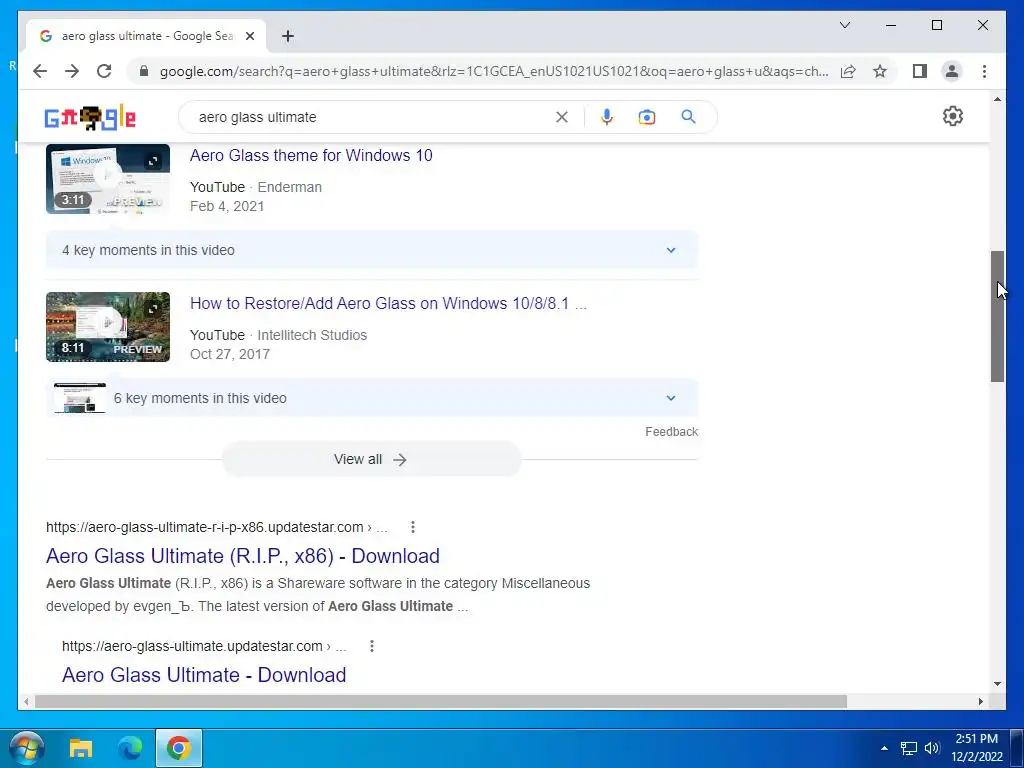Launch Microsoft Edge from taskbar
This screenshot has height=768, width=1024.
click(x=130, y=748)
